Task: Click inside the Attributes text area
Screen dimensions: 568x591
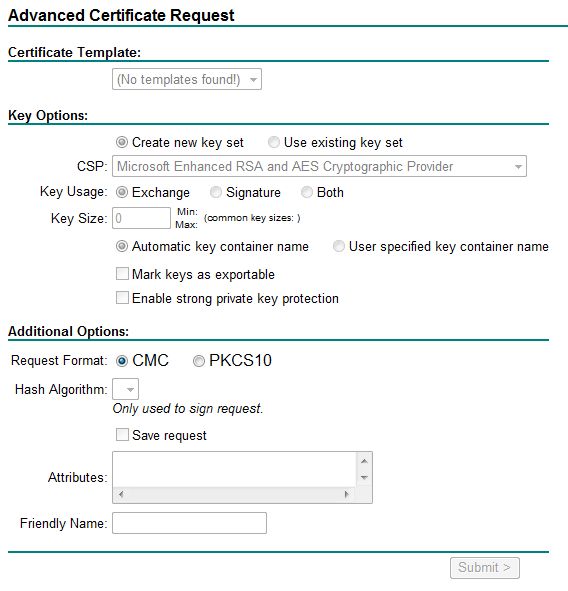Action: pyautogui.click(x=234, y=469)
